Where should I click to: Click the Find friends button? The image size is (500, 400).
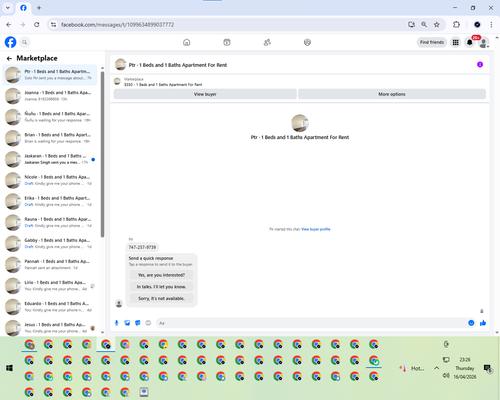(432, 42)
